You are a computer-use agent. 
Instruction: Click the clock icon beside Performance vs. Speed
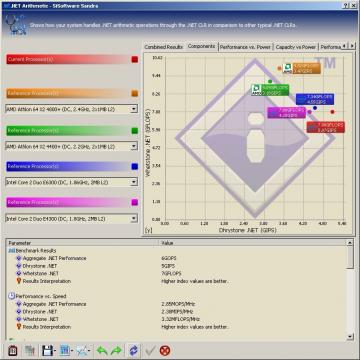pos(11,296)
